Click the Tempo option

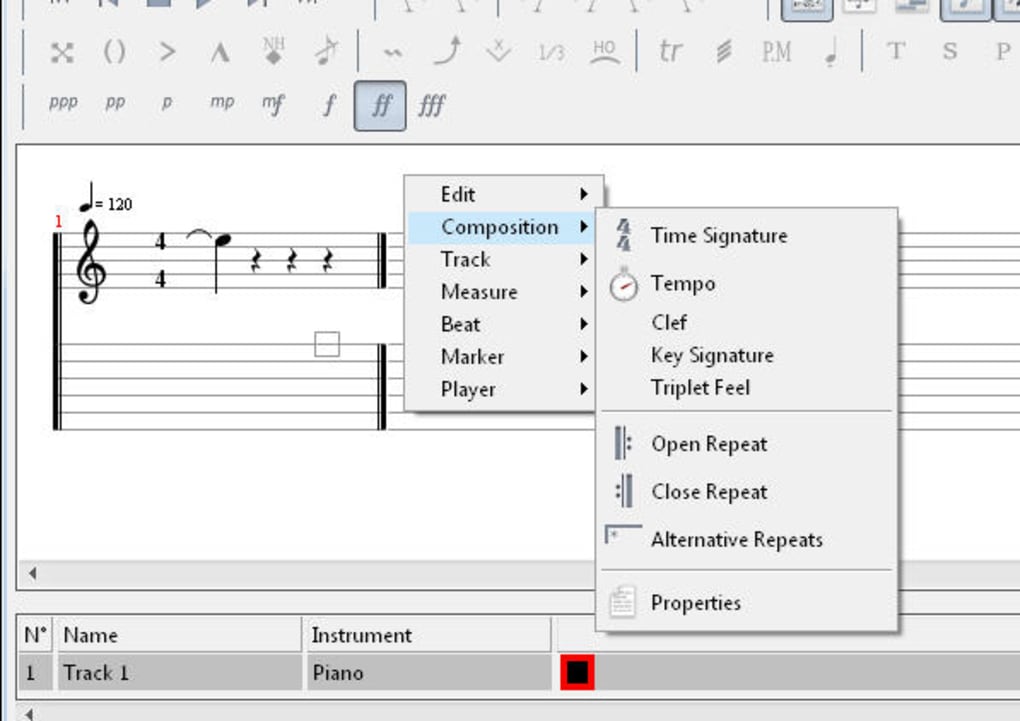[x=683, y=283]
